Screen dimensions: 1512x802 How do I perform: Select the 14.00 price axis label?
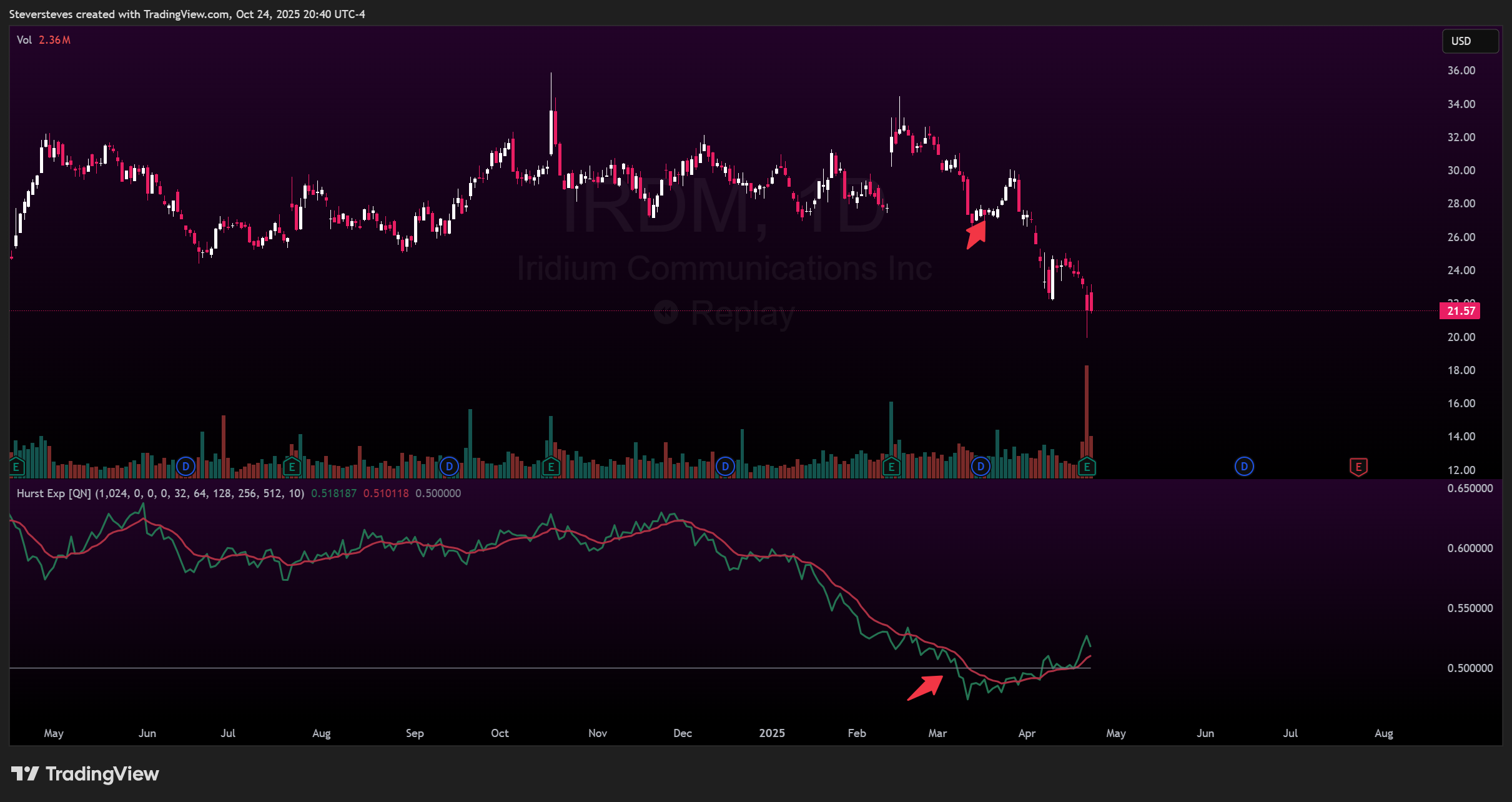point(1461,437)
